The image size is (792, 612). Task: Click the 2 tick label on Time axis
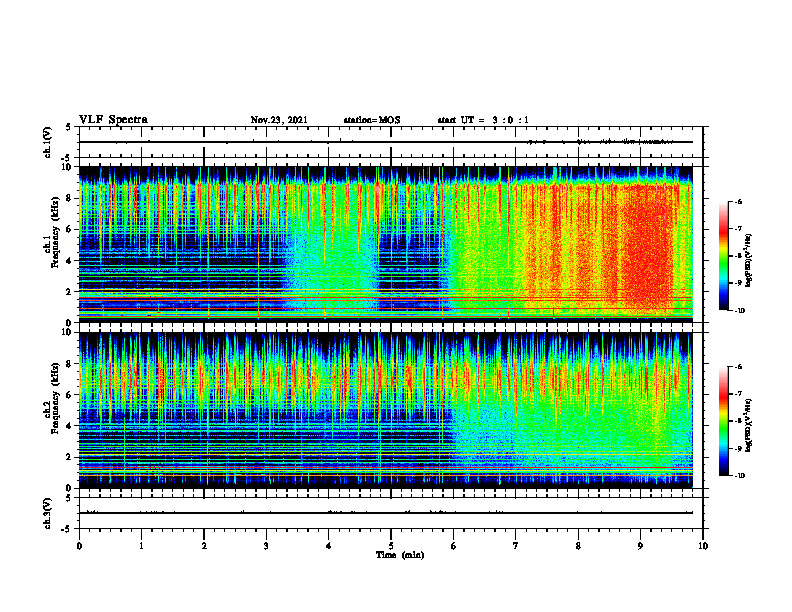point(204,546)
